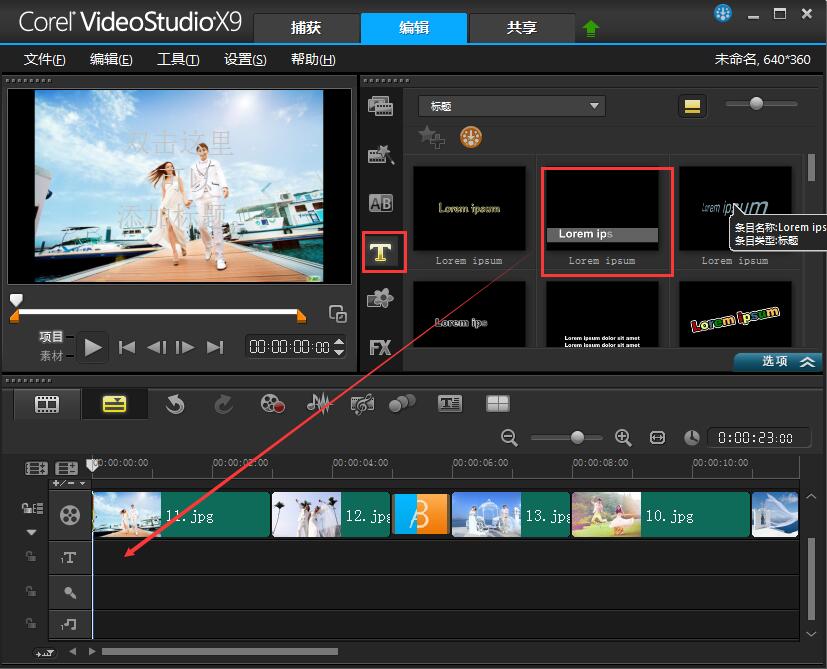Click the Play button in preview
Image resolution: width=827 pixels, height=669 pixels.
tap(93, 347)
